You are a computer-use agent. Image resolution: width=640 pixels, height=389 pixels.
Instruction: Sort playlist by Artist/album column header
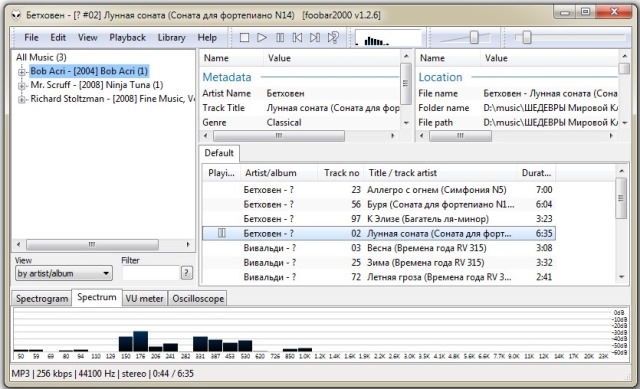[279, 173]
